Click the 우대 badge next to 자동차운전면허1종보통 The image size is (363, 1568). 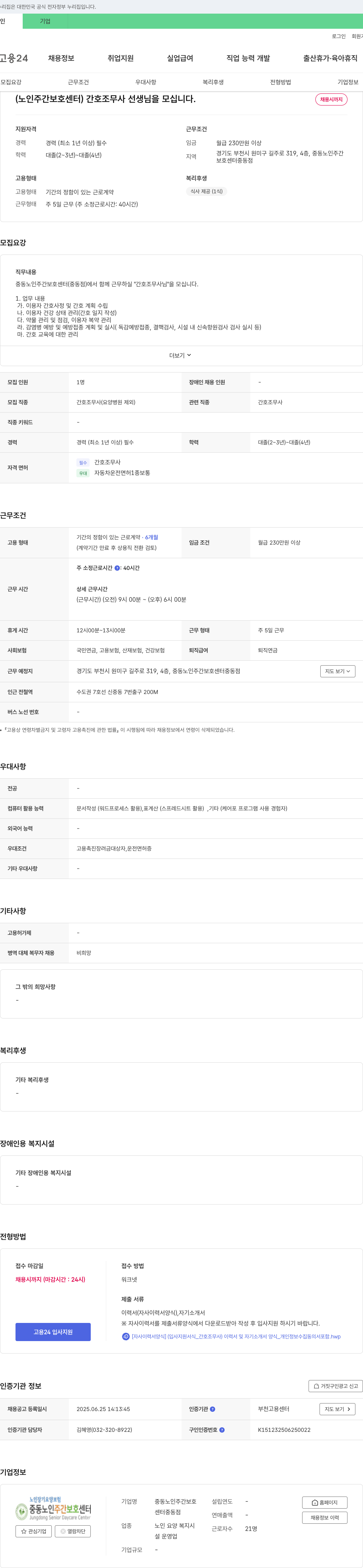84,473
